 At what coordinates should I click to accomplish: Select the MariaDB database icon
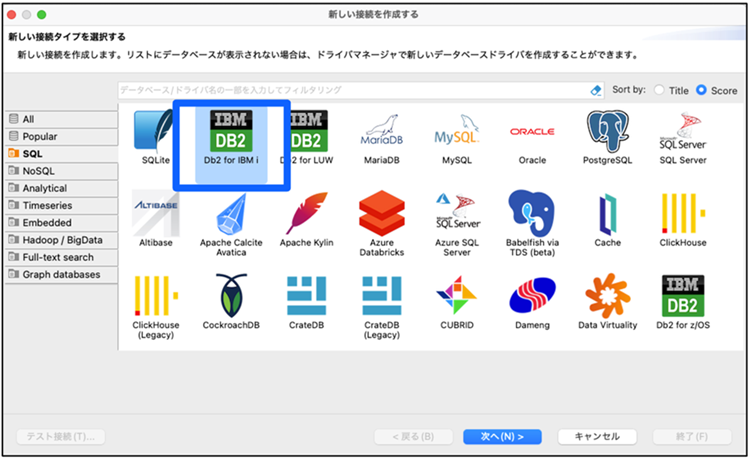coord(381,132)
